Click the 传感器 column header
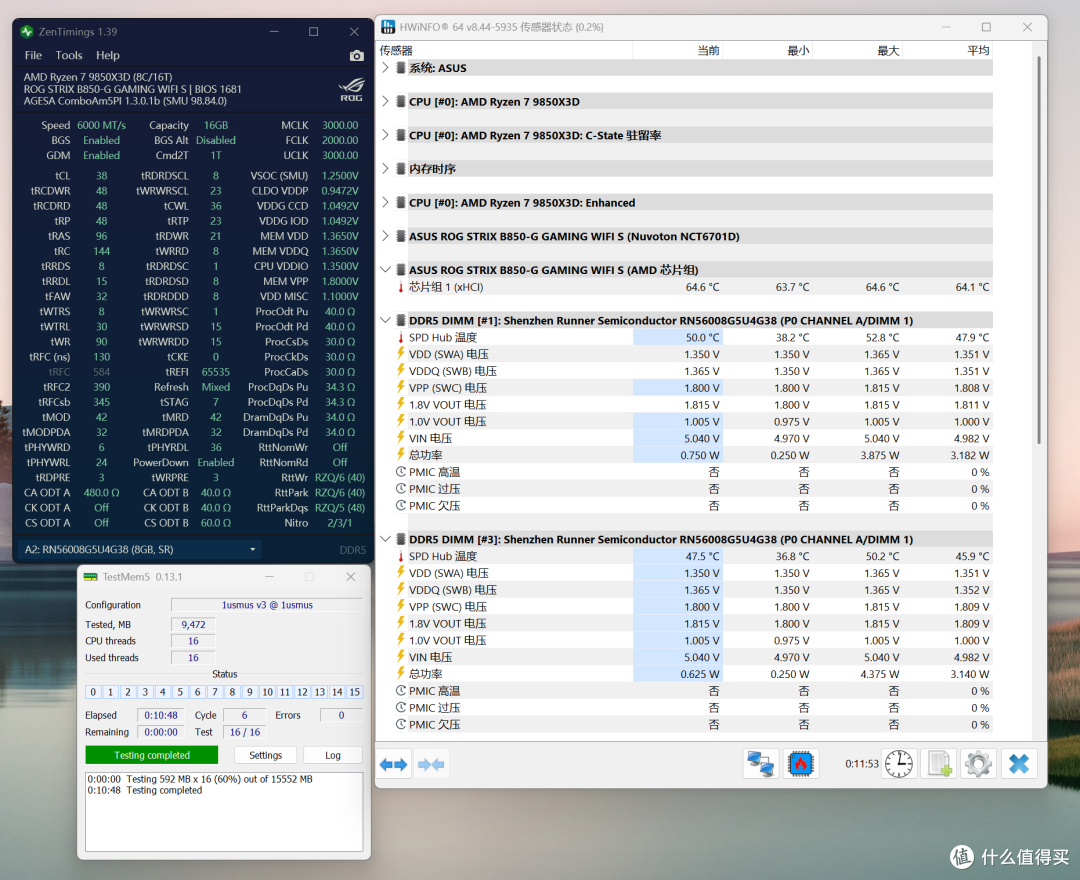 (505, 50)
